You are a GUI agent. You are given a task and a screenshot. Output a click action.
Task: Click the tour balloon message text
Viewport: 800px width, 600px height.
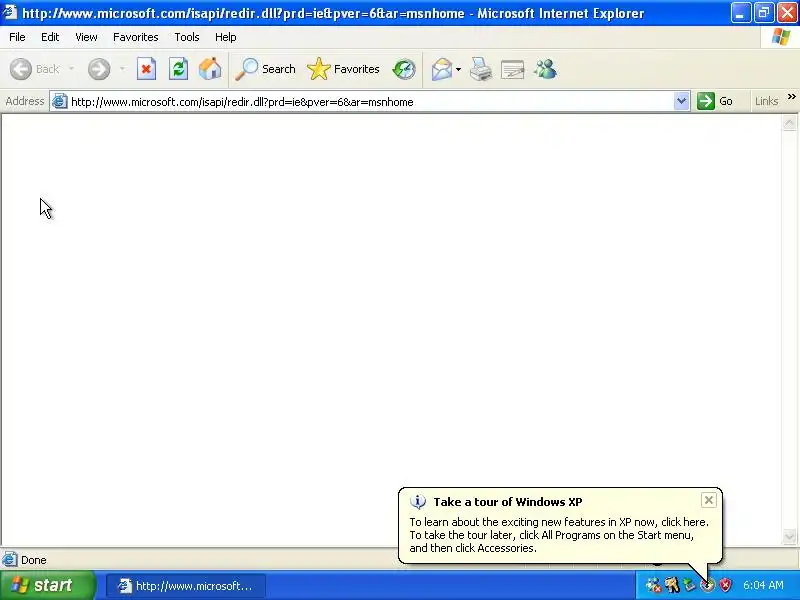559,535
